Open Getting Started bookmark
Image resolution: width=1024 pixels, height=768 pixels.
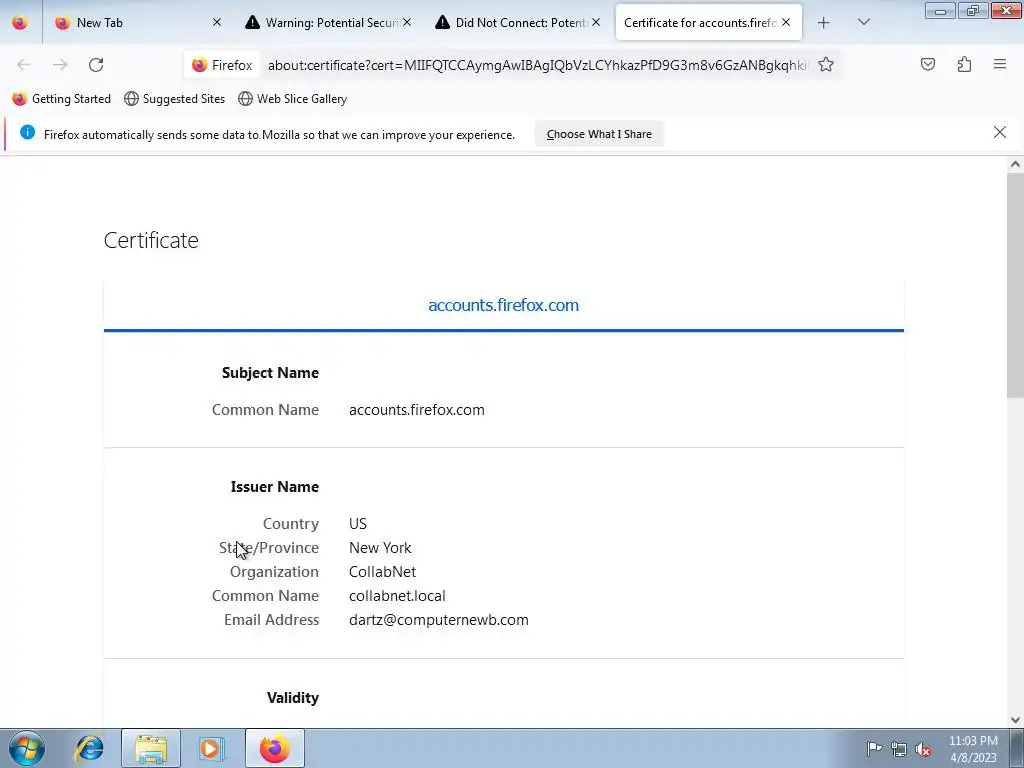click(x=61, y=99)
